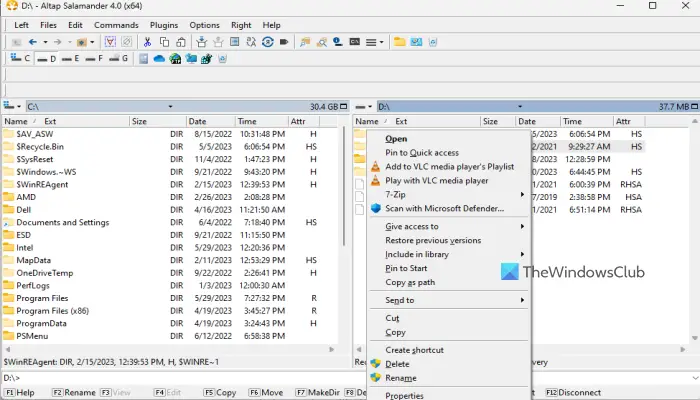Image resolution: width=700 pixels, height=400 pixels.
Task: Click the network computers icon
Action: coord(191,58)
